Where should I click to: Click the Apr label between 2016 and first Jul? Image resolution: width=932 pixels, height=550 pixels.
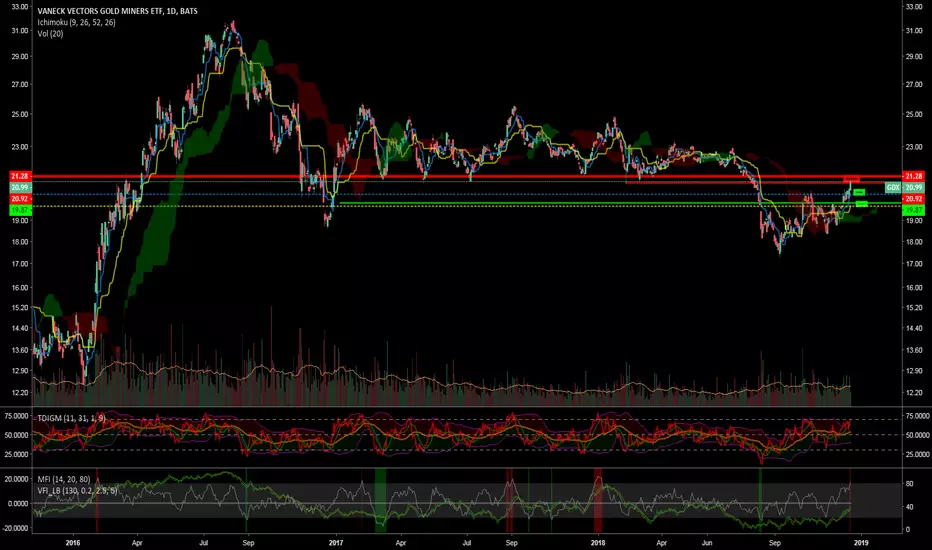point(137,543)
